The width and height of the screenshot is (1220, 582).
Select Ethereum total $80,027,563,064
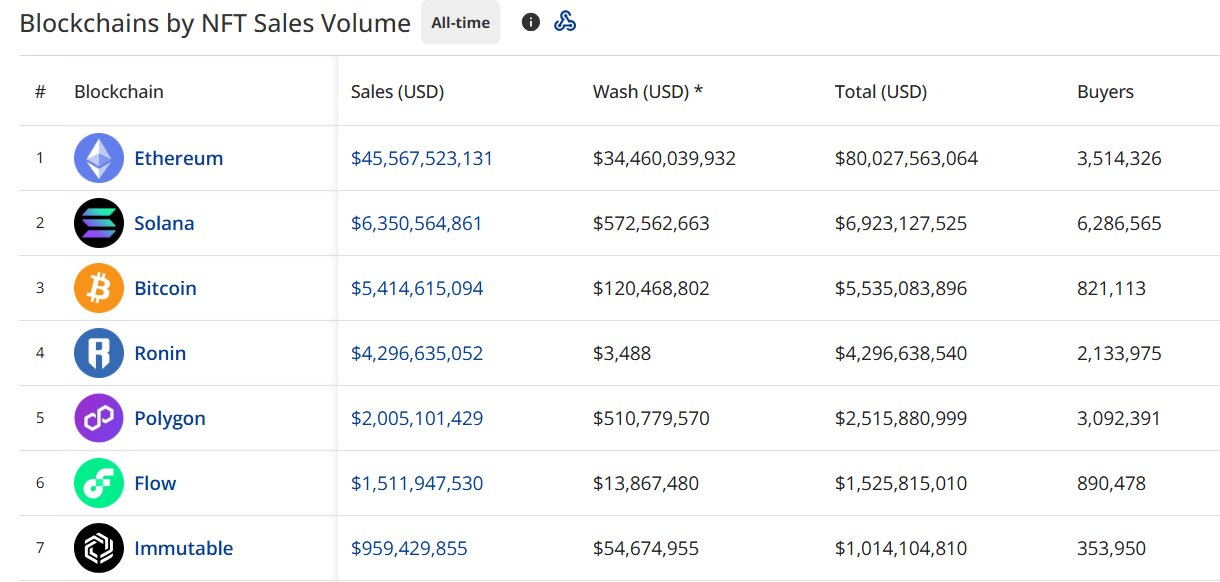[x=906, y=158]
